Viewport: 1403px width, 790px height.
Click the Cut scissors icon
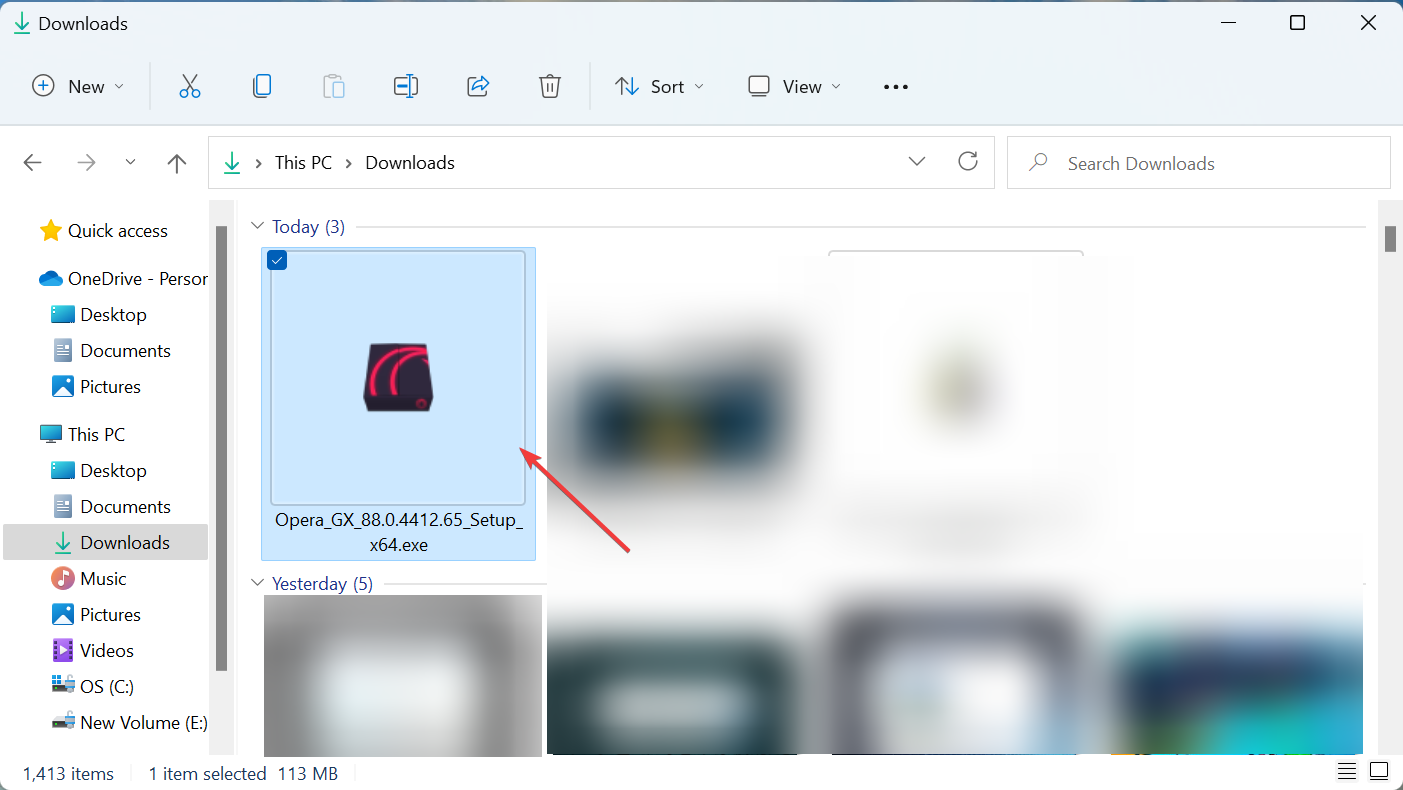(190, 86)
